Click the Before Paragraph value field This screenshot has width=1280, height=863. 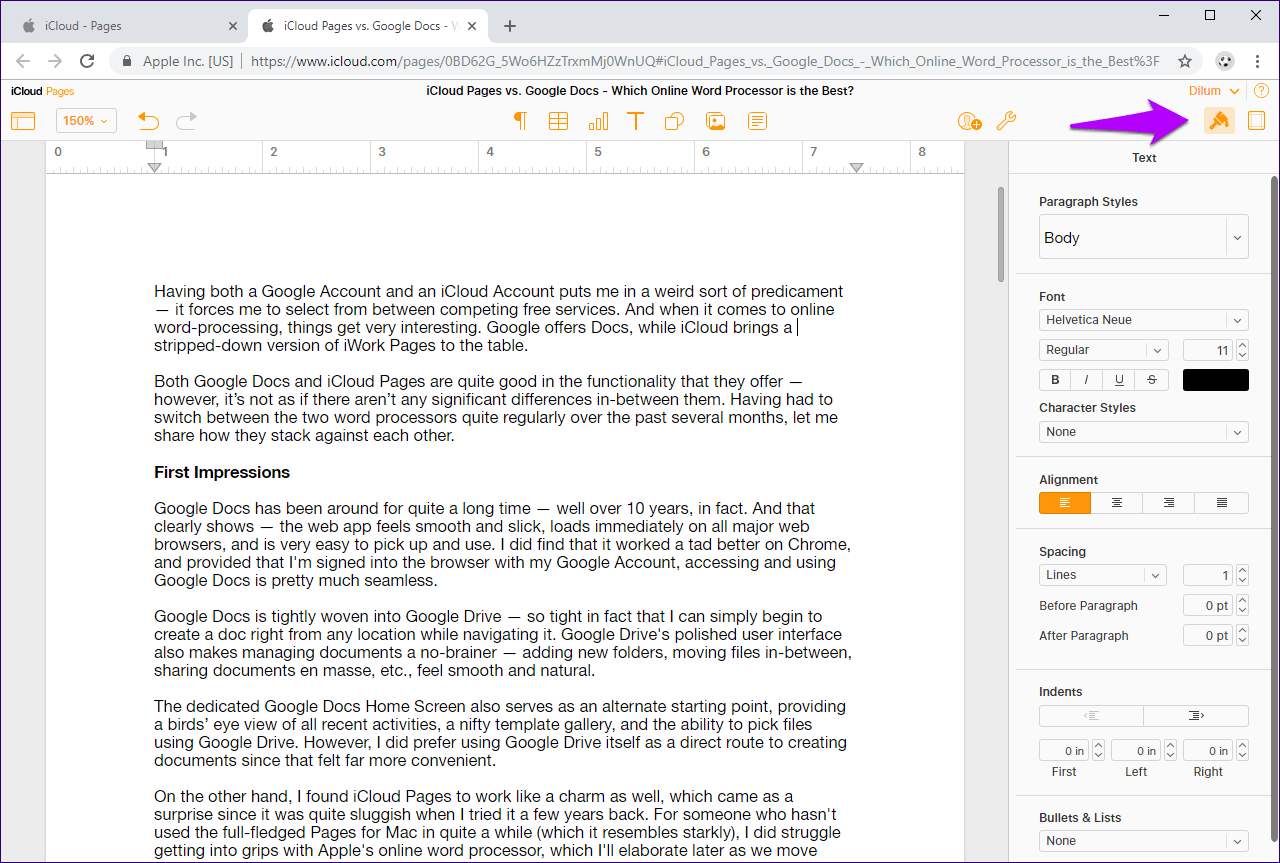coord(1208,605)
